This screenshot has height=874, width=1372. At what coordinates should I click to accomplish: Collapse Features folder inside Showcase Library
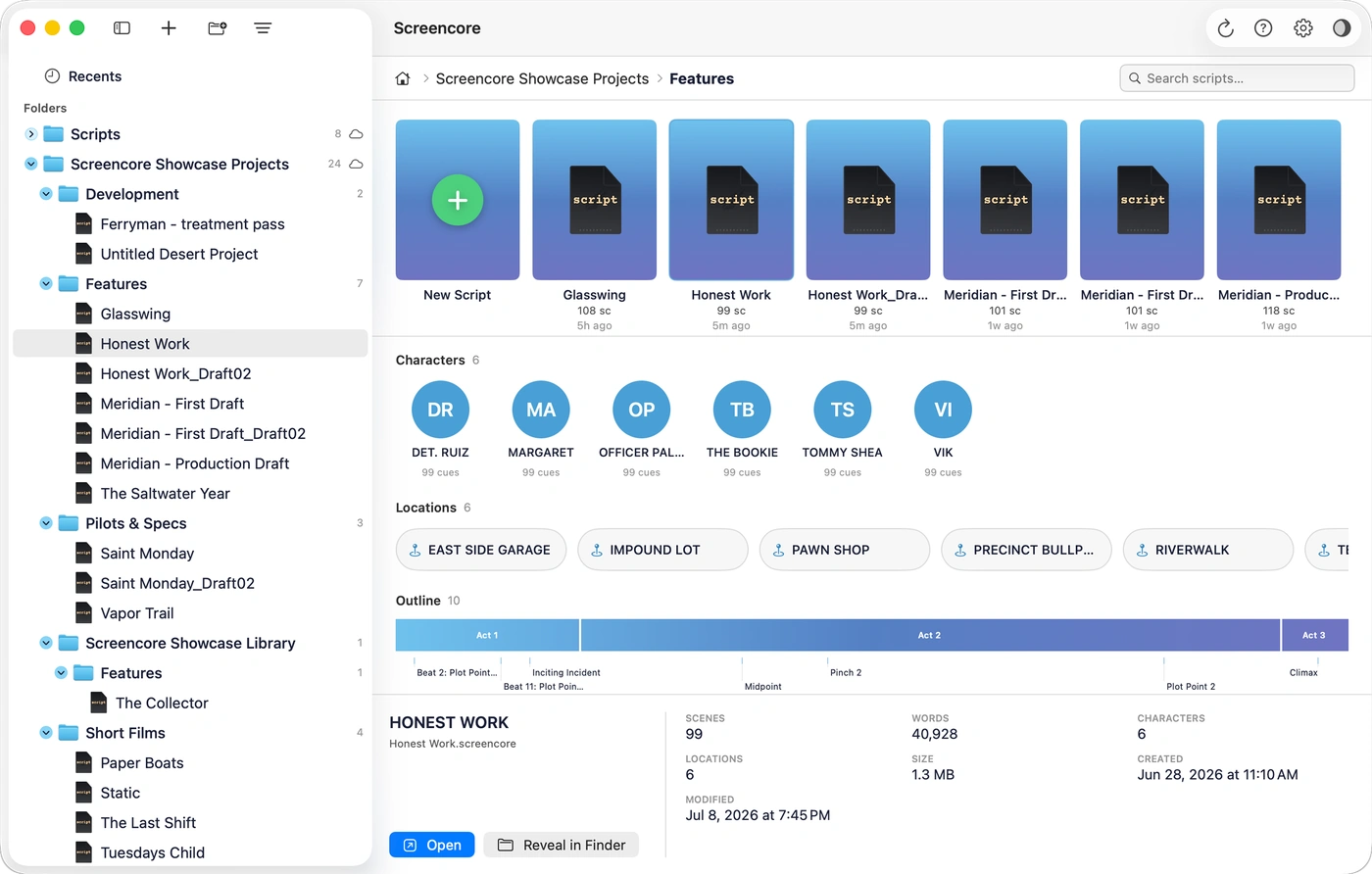[x=61, y=673]
